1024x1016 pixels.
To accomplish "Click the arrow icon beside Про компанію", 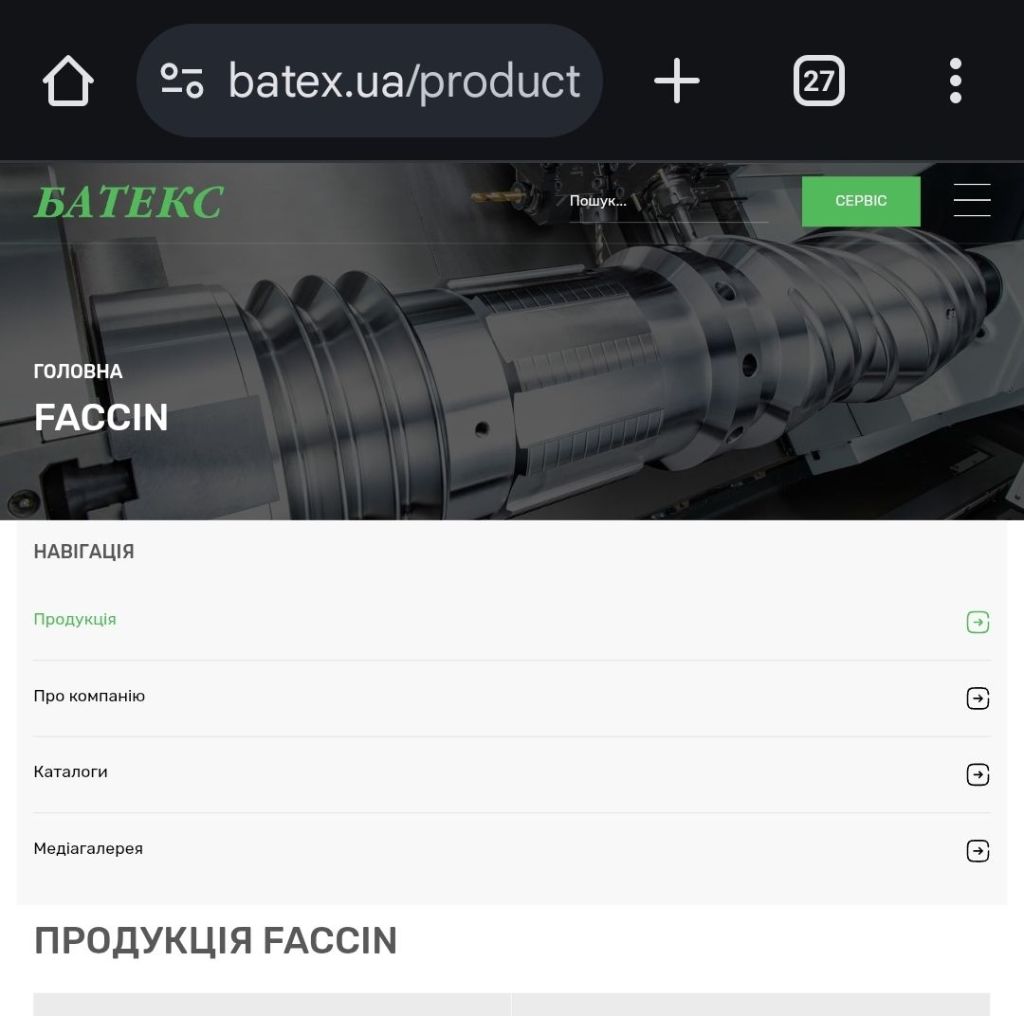I will pyautogui.click(x=978, y=698).
